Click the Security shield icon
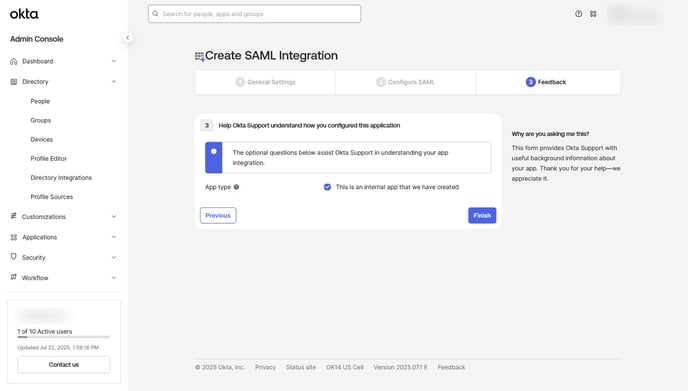This screenshot has width=688, height=391. (14, 257)
